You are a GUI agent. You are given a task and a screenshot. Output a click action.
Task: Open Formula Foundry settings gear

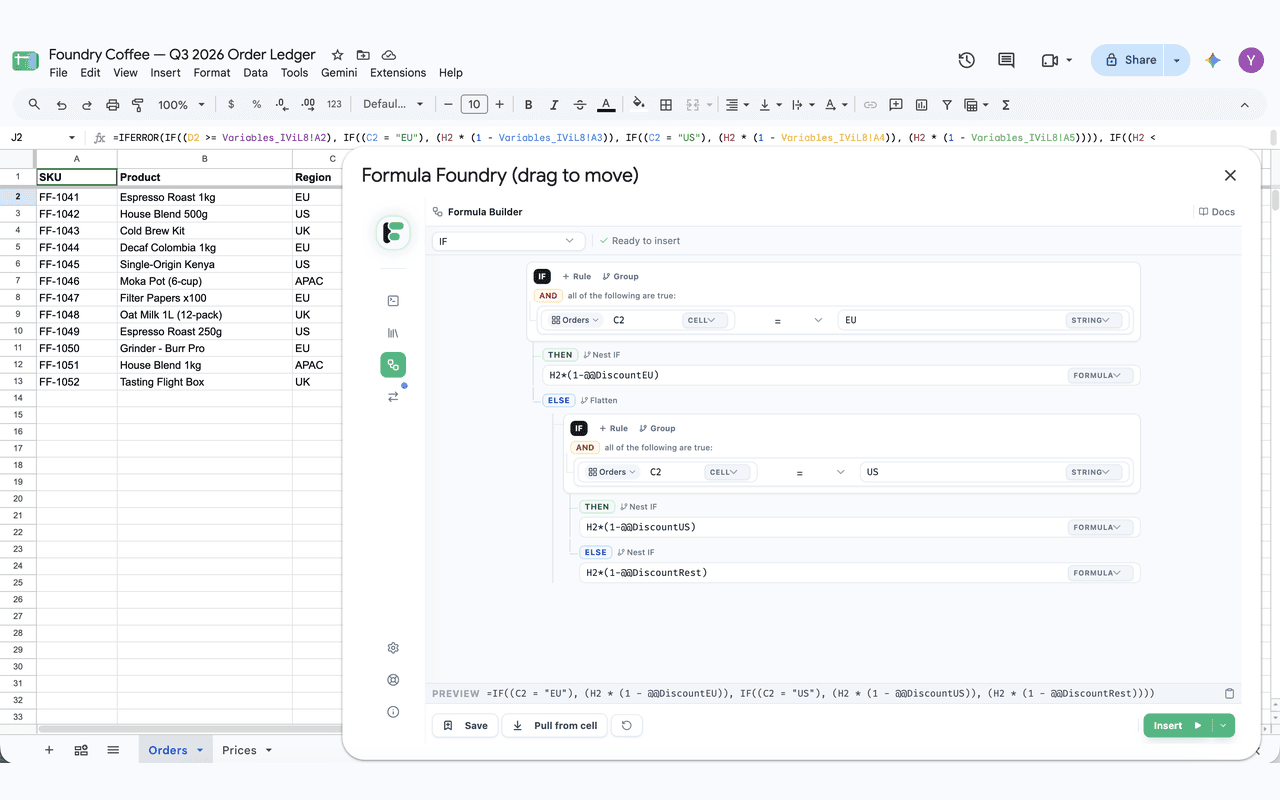393,648
